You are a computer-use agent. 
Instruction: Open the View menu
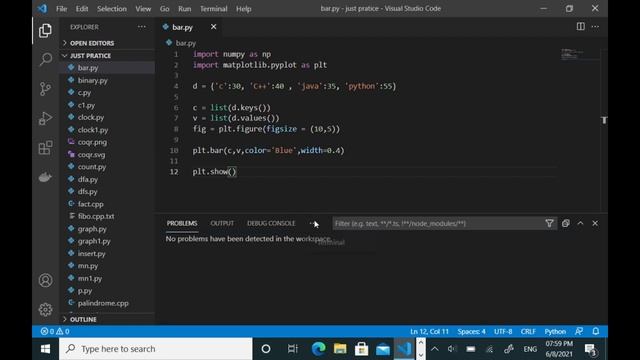(x=143, y=9)
